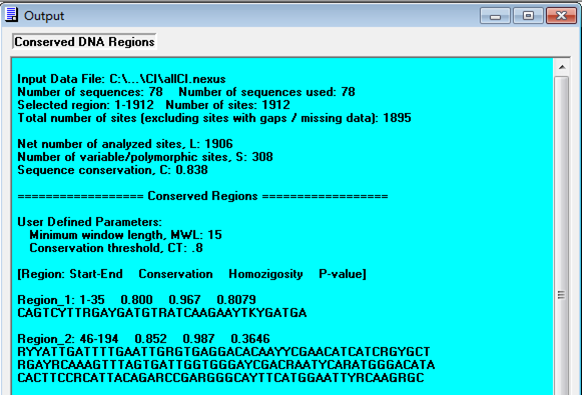Minimize the Output window
The width and height of the screenshot is (582, 395).
[495, 16]
